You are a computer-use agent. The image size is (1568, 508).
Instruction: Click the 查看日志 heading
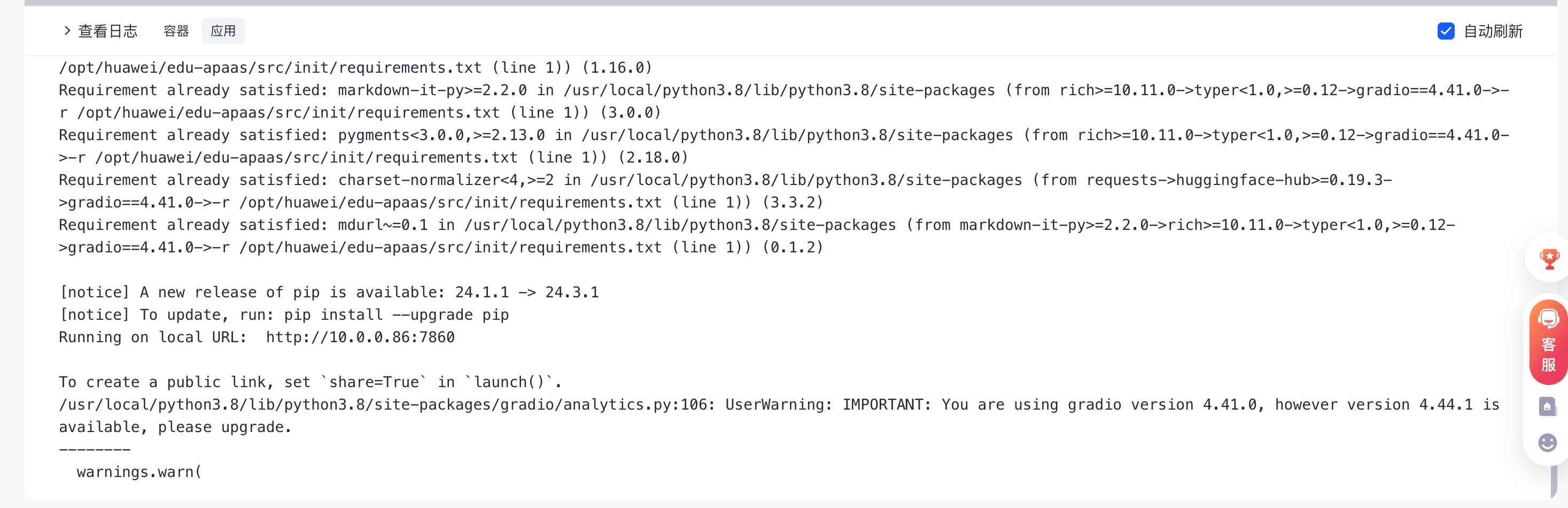pyautogui.click(x=108, y=31)
